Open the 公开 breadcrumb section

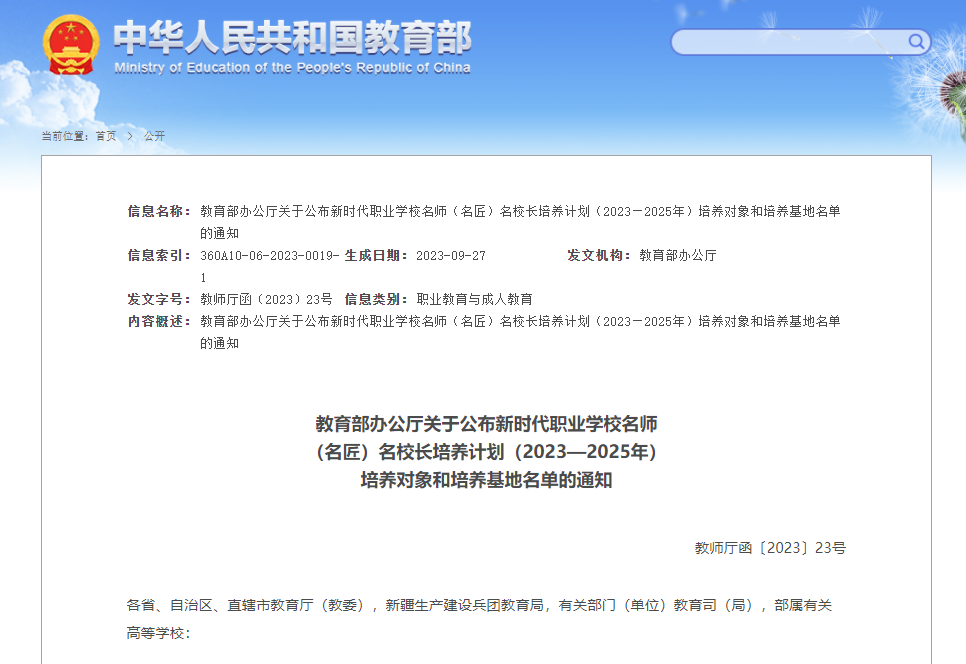point(154,136)
